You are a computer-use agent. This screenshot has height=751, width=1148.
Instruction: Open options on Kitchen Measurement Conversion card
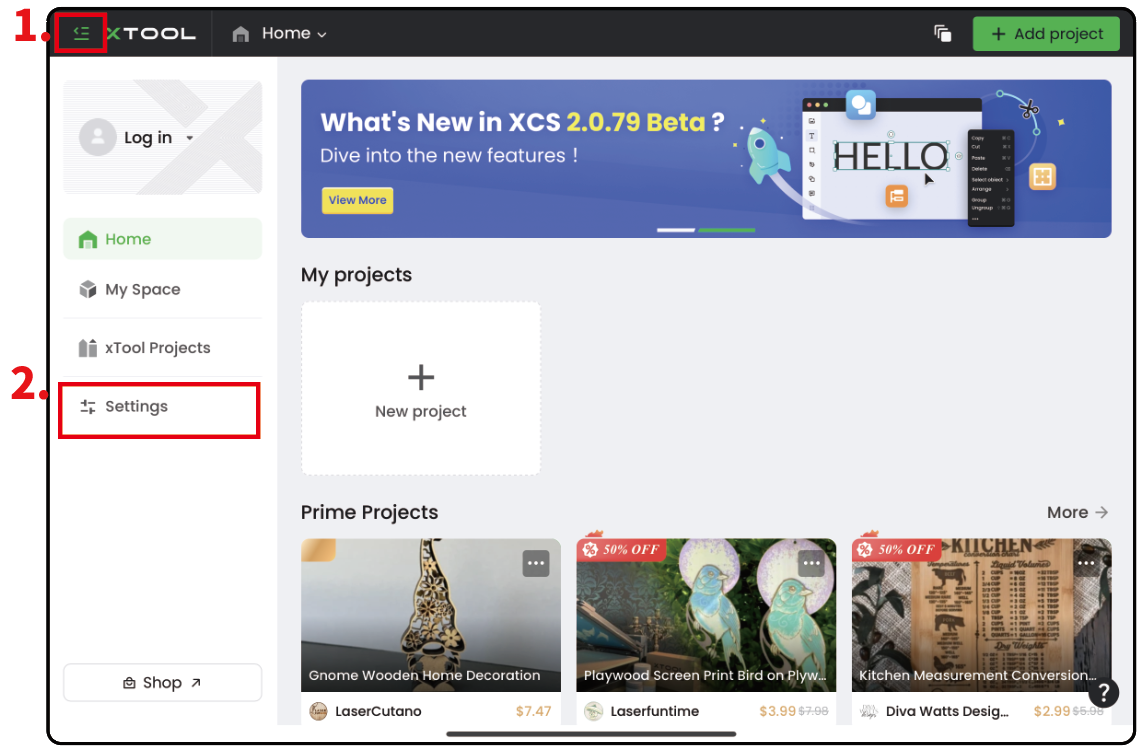tap(1086, 563)
